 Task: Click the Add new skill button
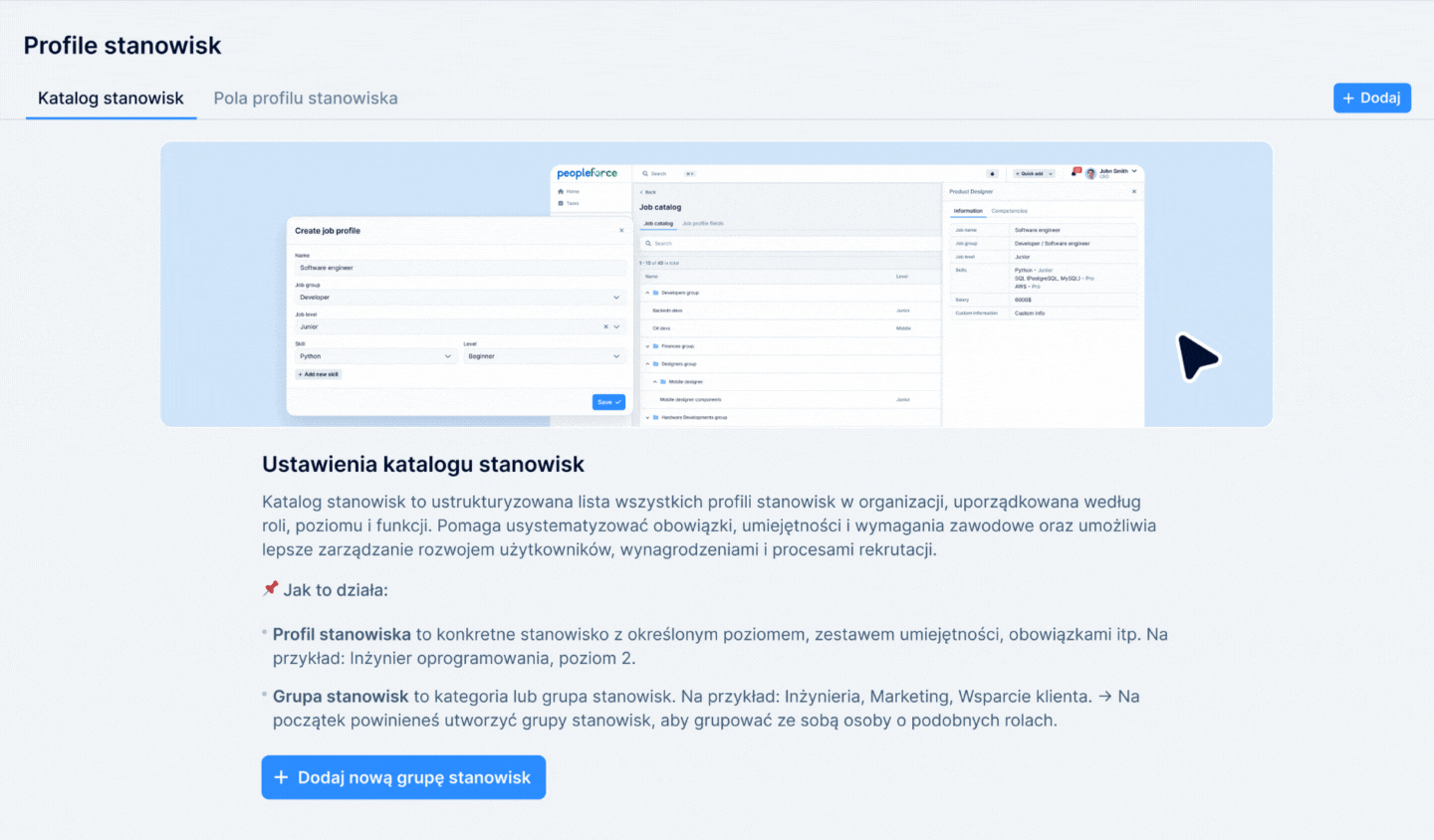[x=319, y=374]
